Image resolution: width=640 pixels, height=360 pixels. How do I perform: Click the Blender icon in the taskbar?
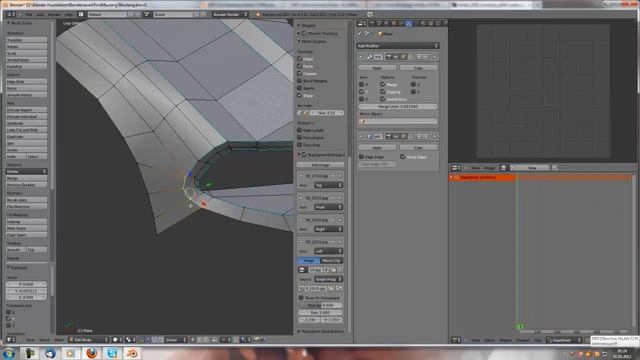(x=132, y=353)
